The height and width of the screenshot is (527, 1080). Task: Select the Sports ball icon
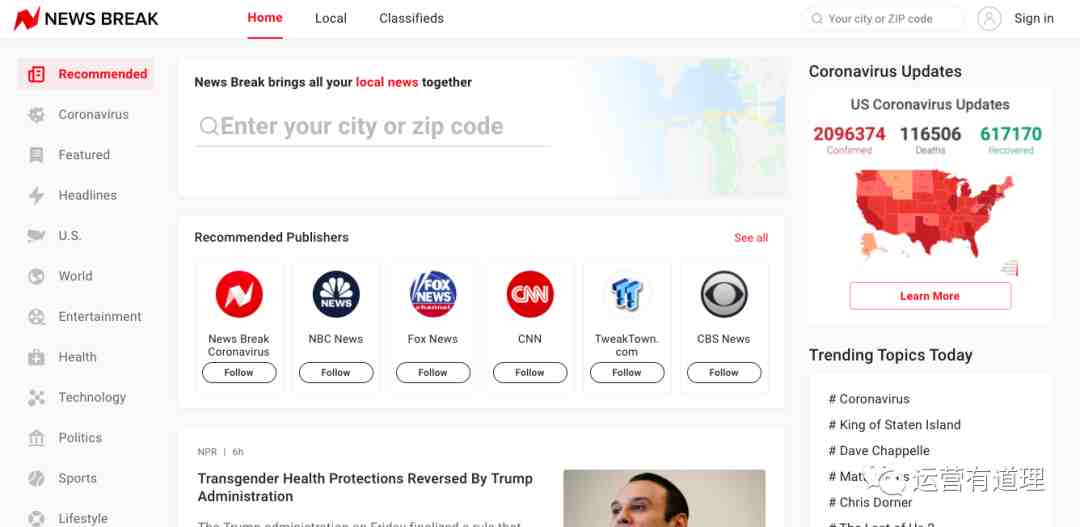36,478
